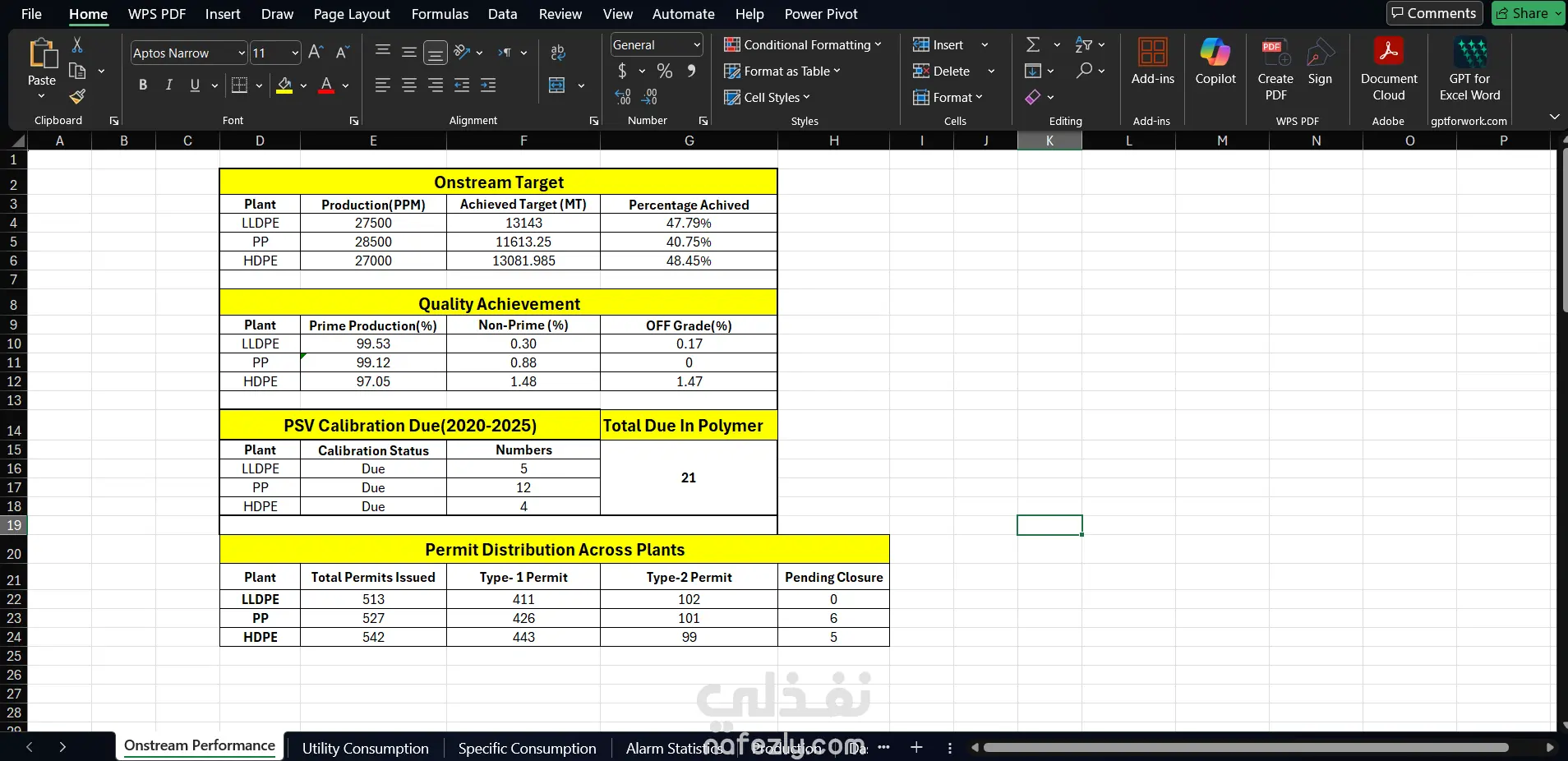This screenshot has width=1568, height=761.
Task: Click the Decrease Decimal icon
Action: click(649, 97)
